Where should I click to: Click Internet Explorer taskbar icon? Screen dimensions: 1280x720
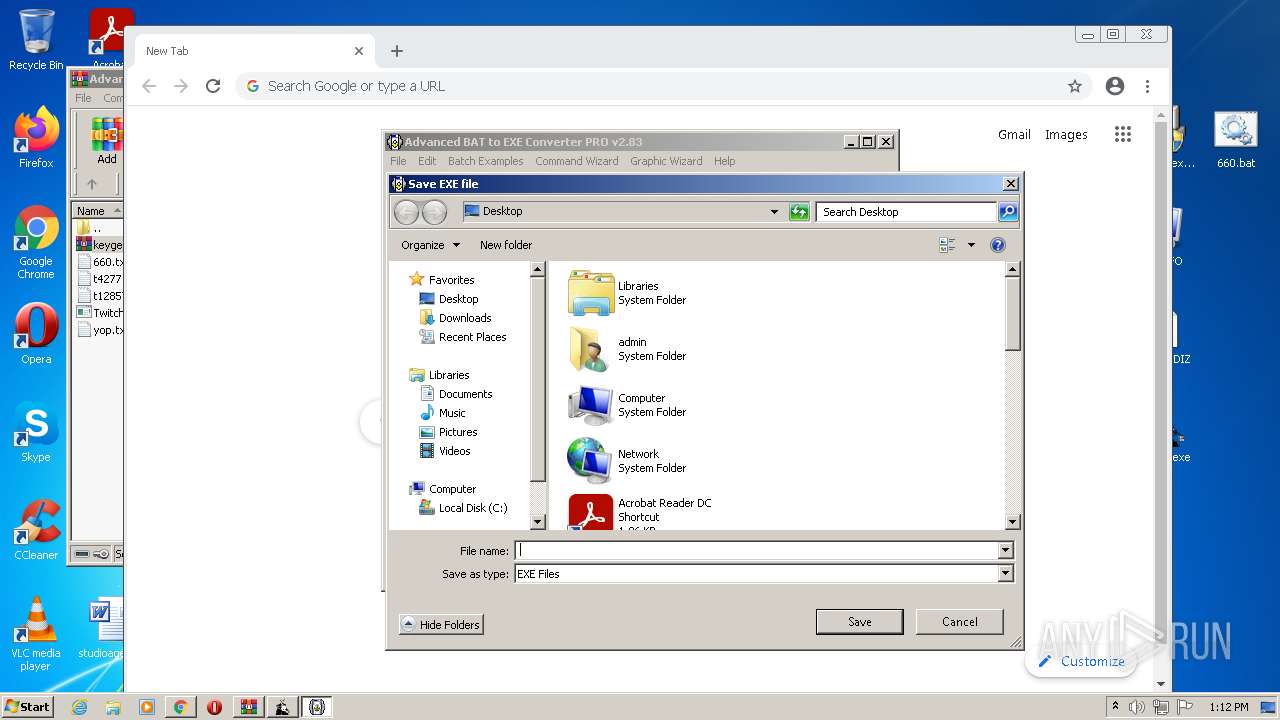[x=80, y=707]
